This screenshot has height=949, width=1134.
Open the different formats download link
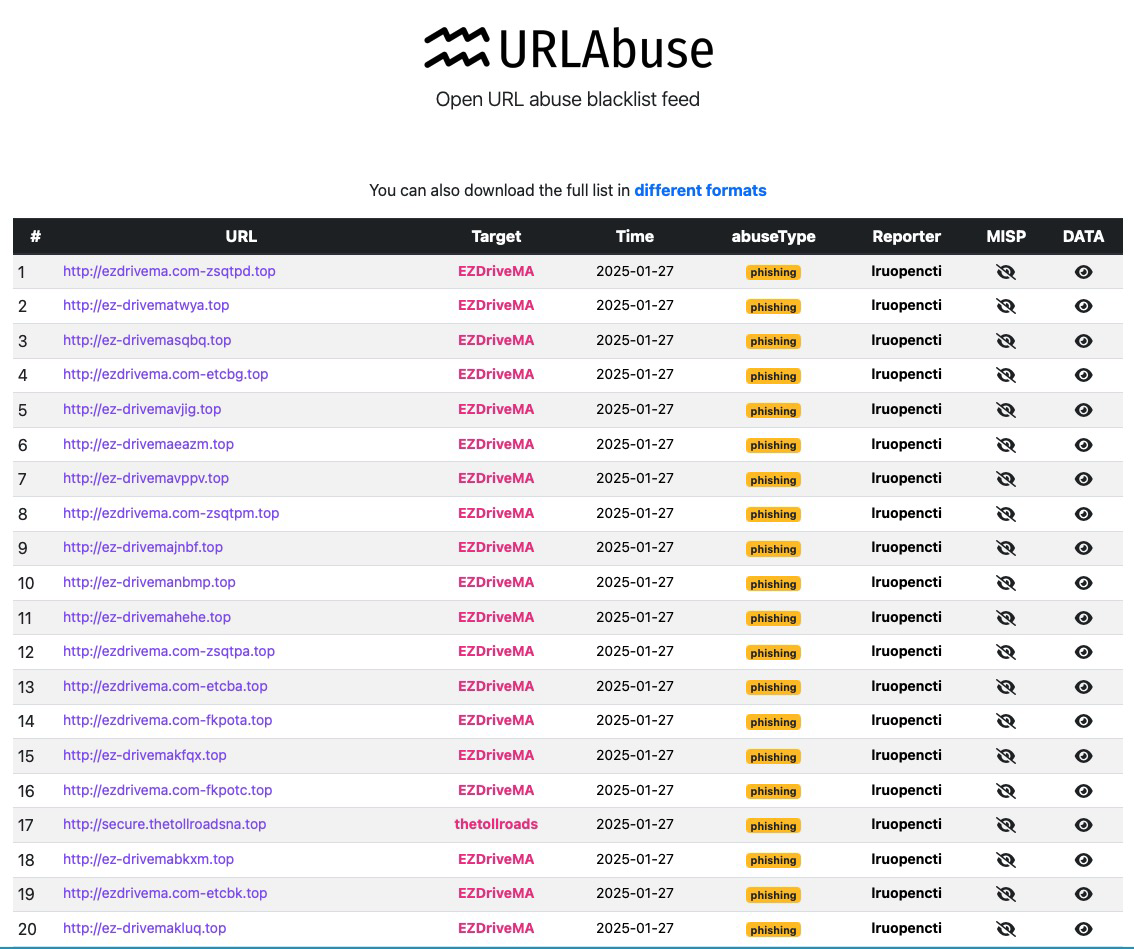[700, 190]
